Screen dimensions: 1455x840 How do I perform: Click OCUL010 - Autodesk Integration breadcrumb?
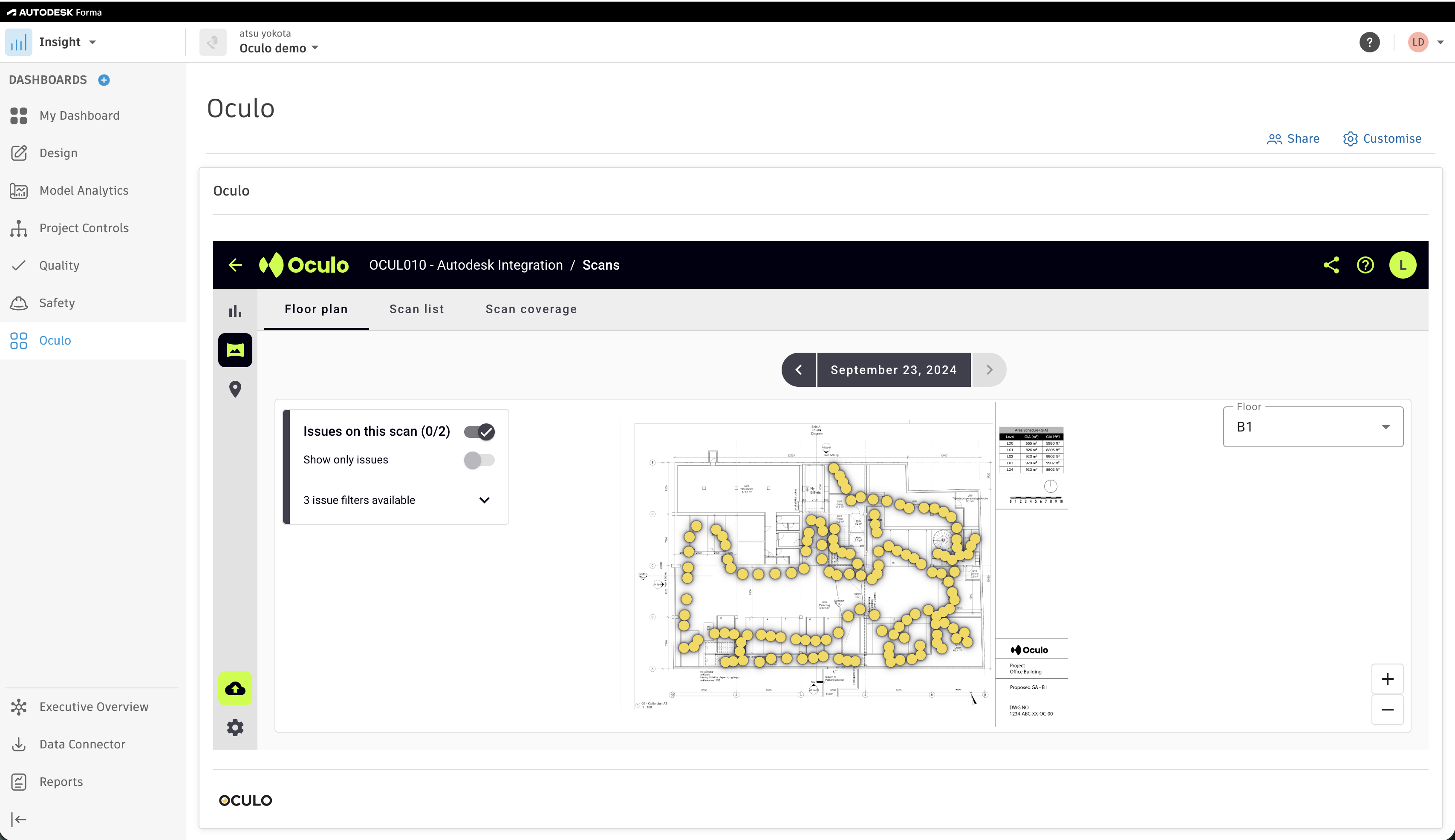tap(466, 265)
